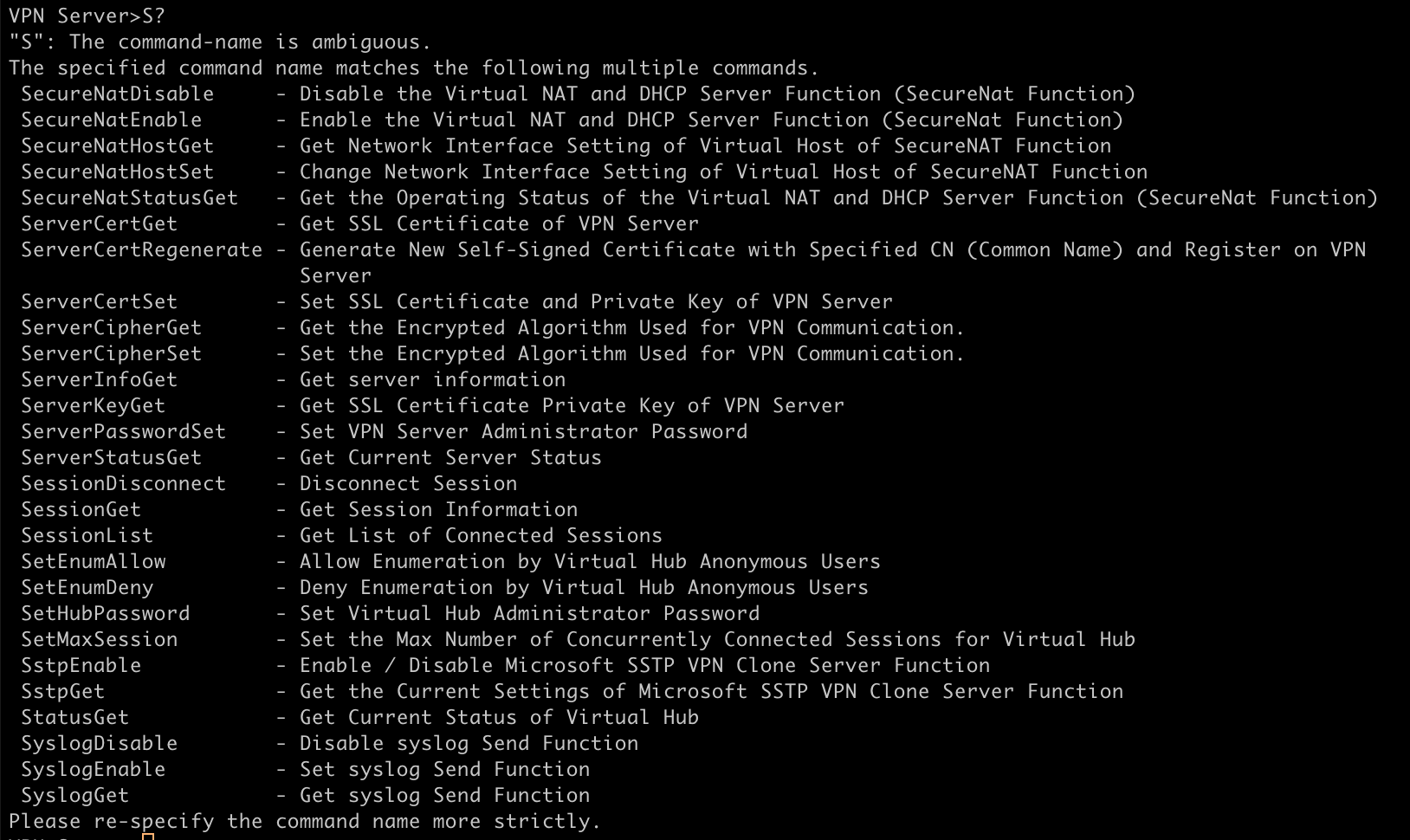The image size is (1410, 840).
Task: Select the SecureNatEnable command text
Action: (112, 120)
